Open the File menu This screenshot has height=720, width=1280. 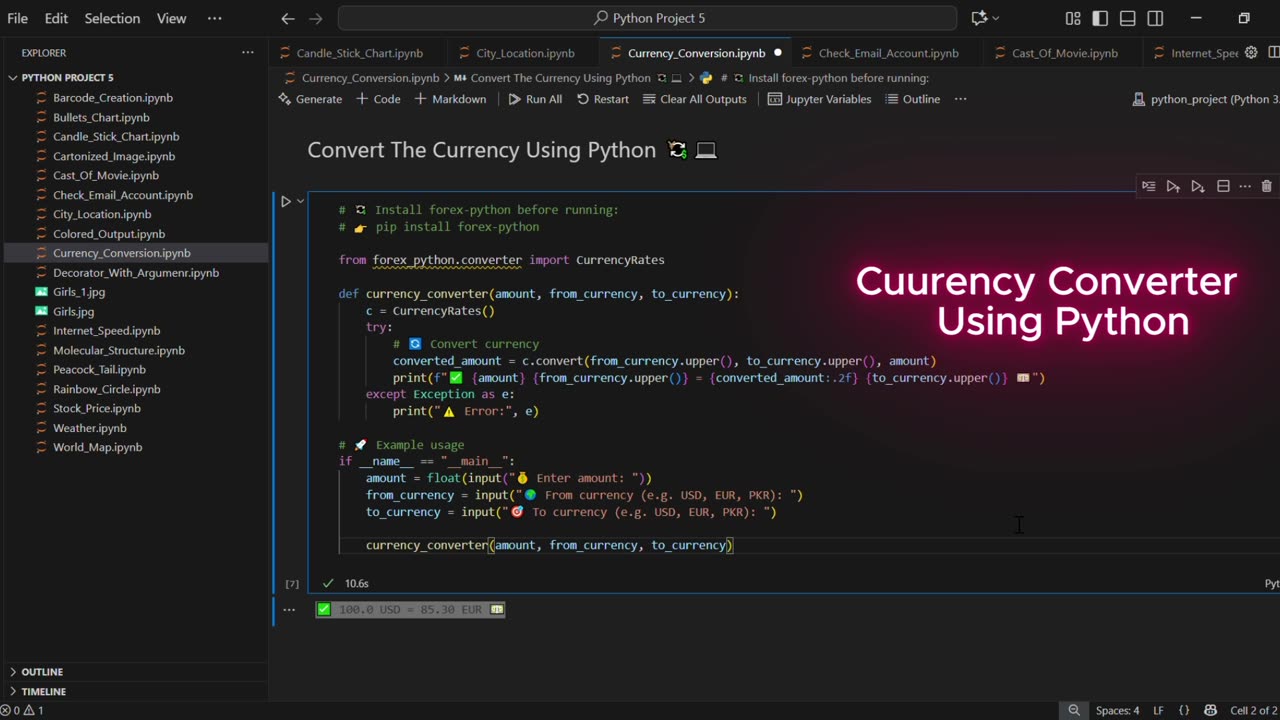pos(18,18)
